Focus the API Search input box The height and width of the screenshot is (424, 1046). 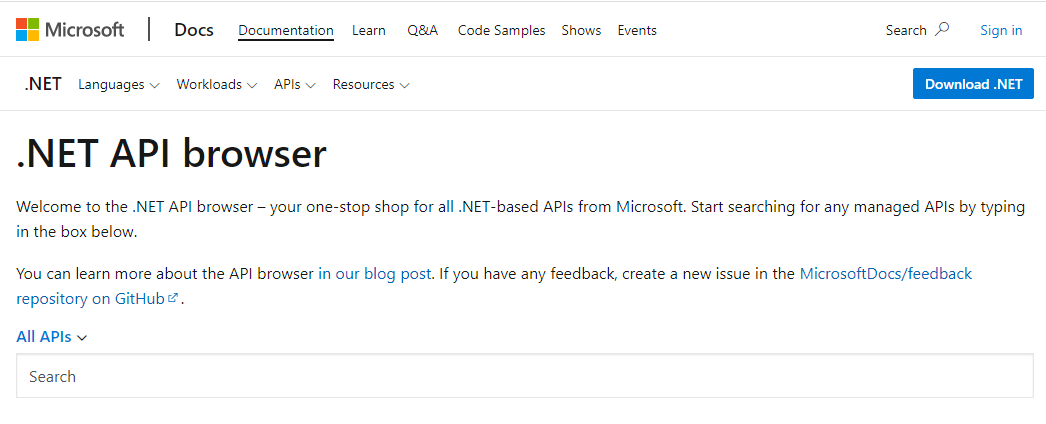coord(524,376)
